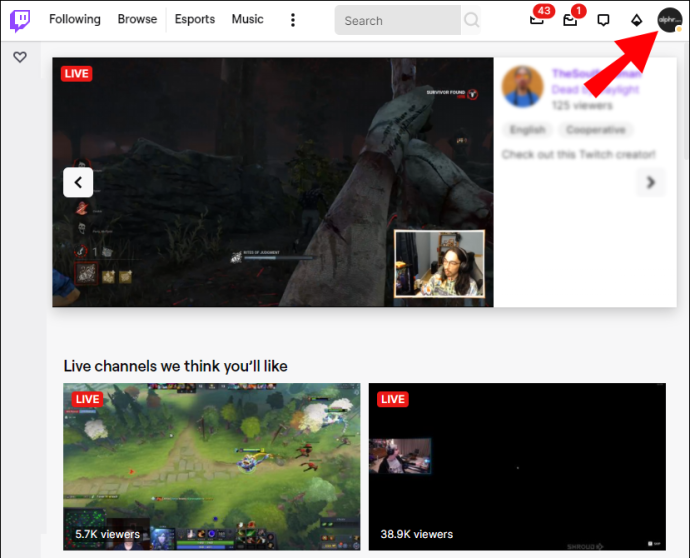690x558 pixels.
Task: Click the Get Bits diamond icon
Action: (x=636, y=20)
